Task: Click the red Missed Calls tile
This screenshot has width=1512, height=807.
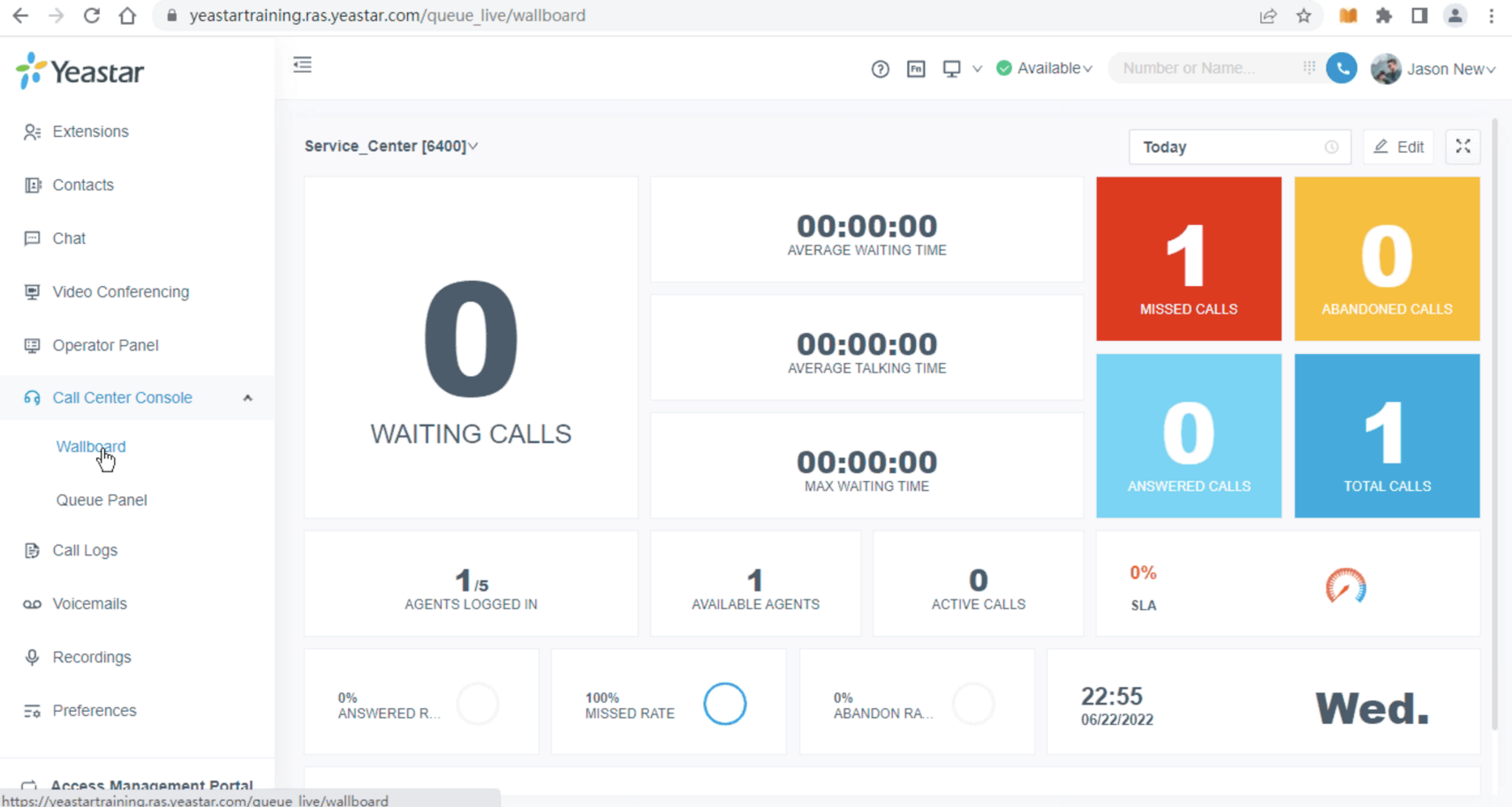Action: 1189,259
